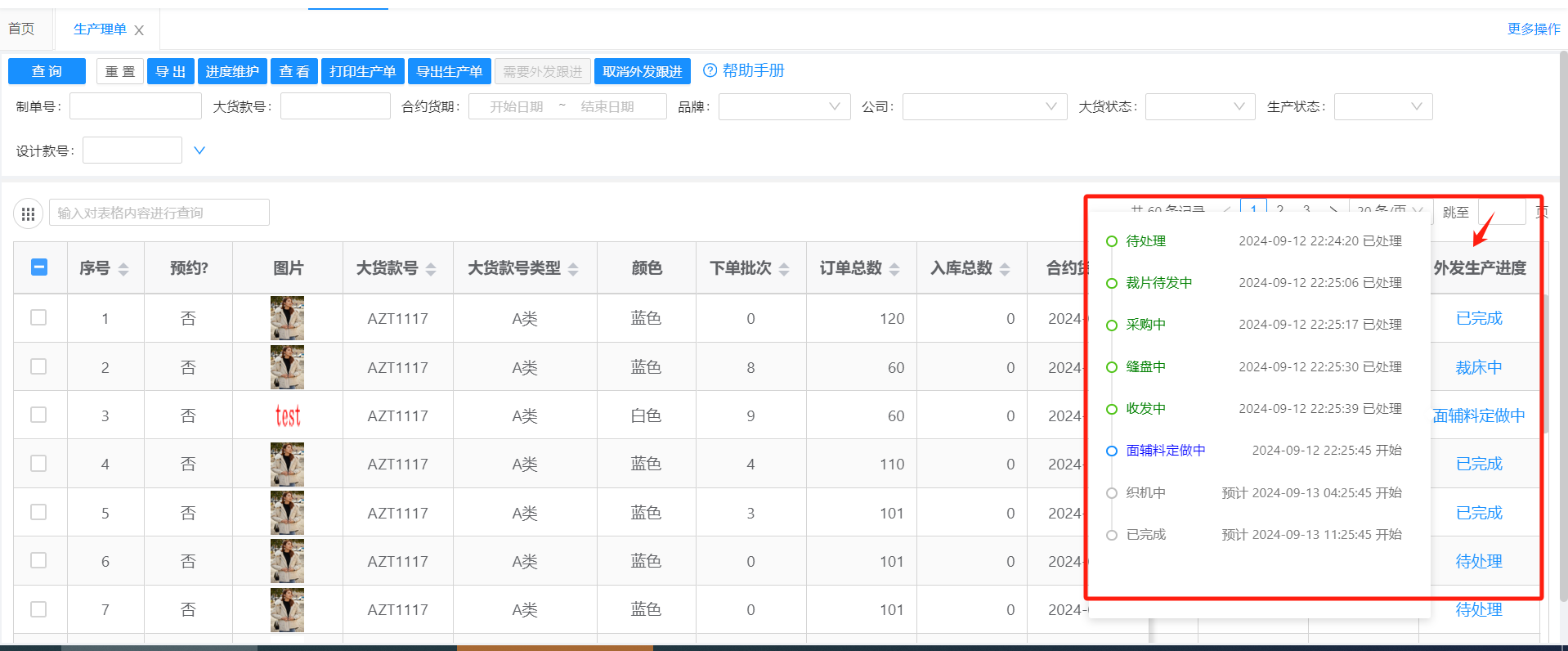The width and height of the screenshot is (1568, 651).
Task: Sort by 序号 column sort arrows
Action: 123,269
